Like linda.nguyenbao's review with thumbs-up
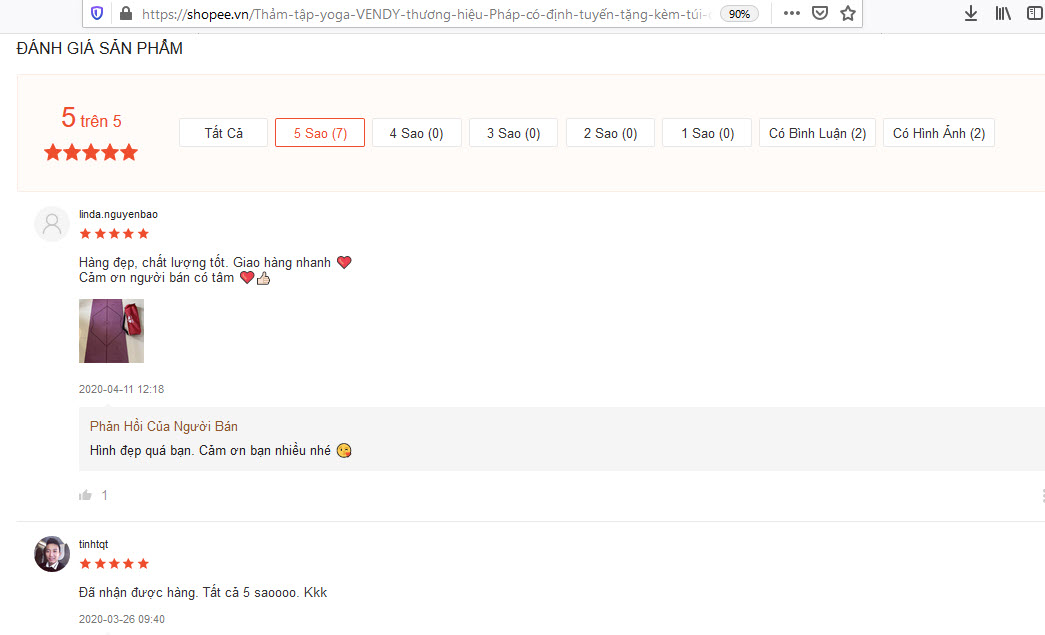The height and width of the screenshot is (635, 1045). coord(85,495)
